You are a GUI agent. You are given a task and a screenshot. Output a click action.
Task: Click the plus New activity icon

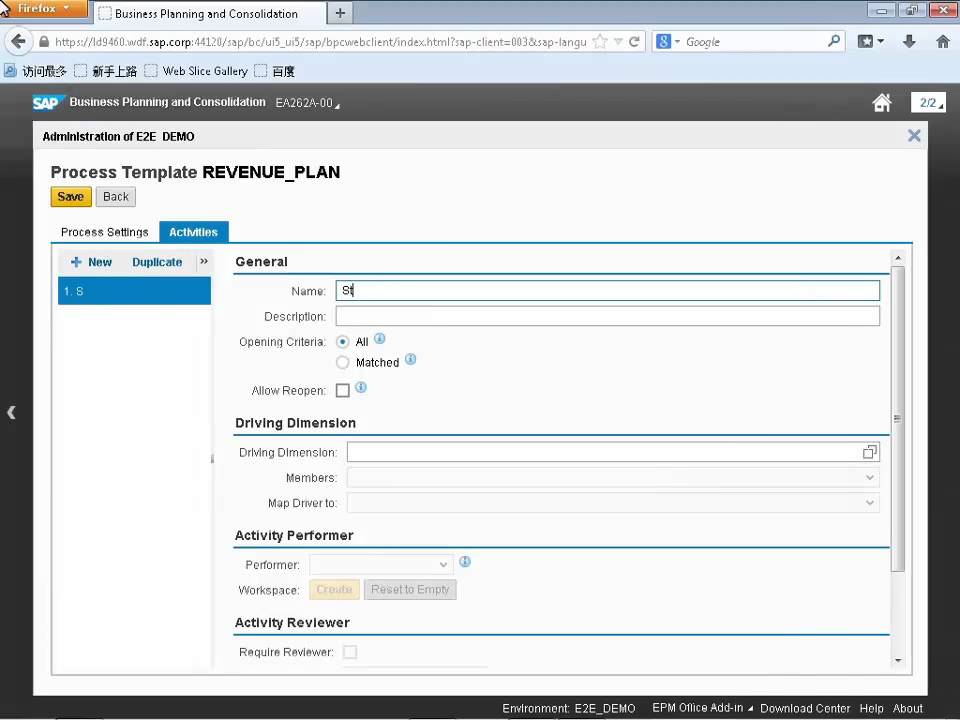pyautogui.click(x=76, y=262)
